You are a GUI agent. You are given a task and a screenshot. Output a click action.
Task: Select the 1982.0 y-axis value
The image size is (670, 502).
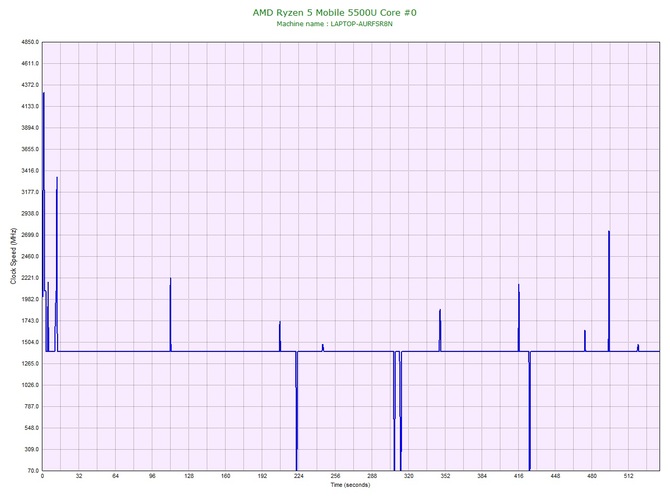30,299
